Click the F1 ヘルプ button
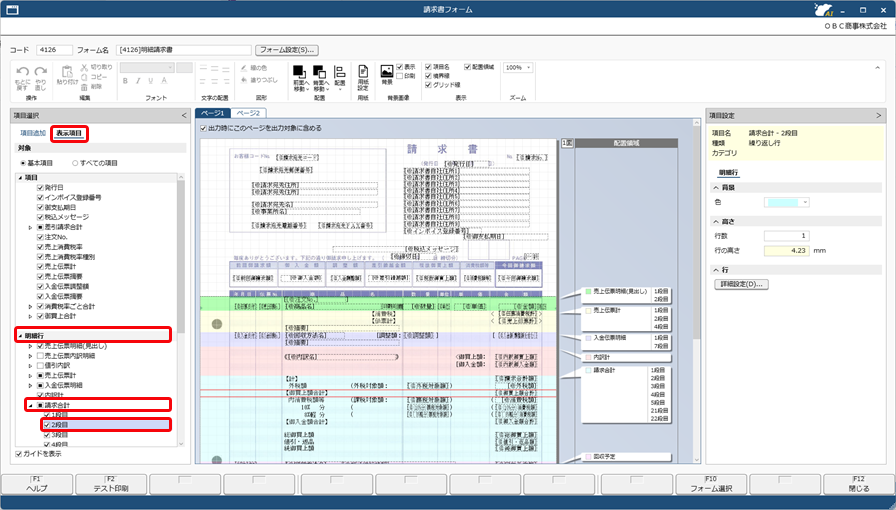Screen dimensions: 896x510 pyautogui.click(x=37, y=484)
